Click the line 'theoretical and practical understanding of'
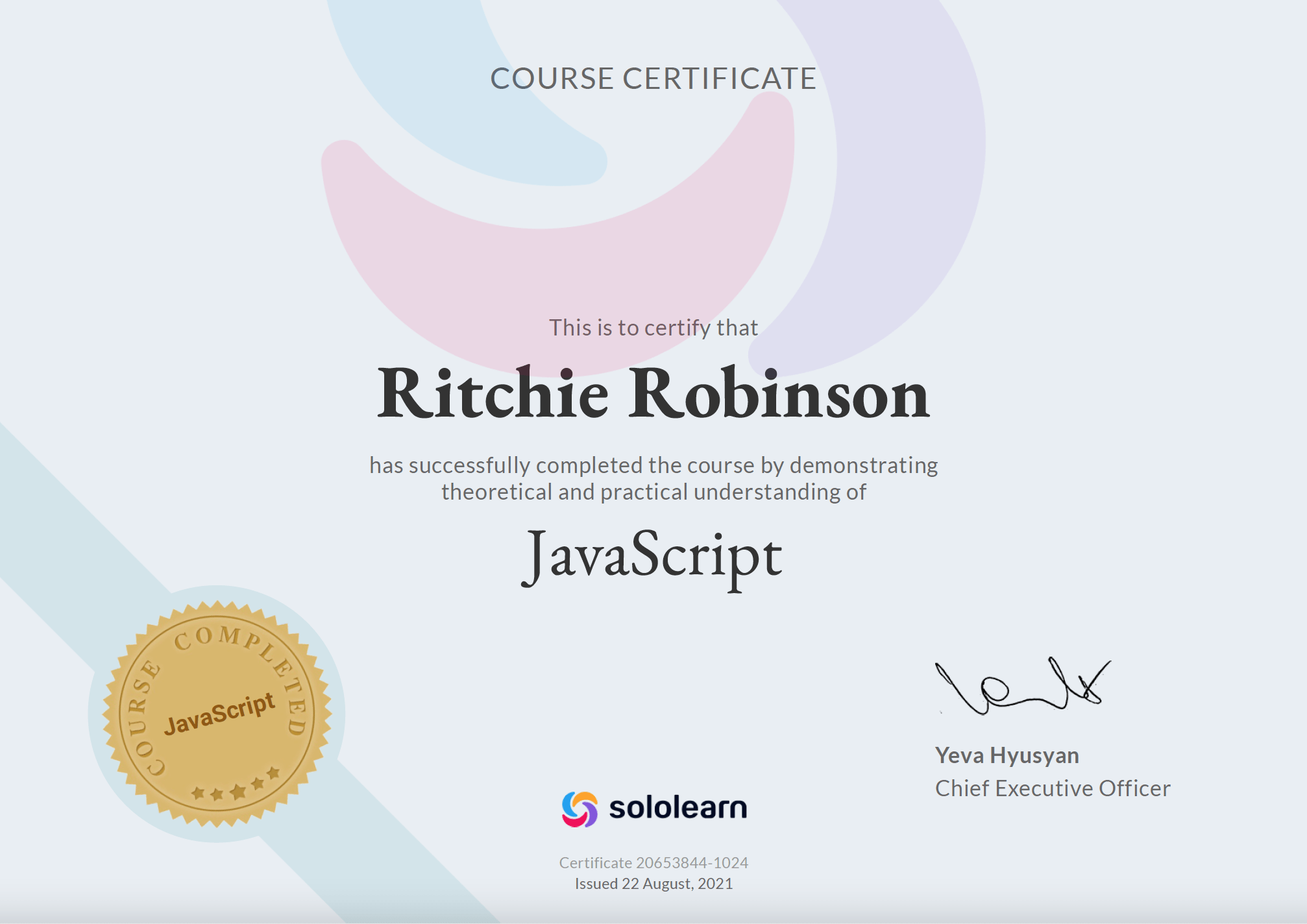 tap(653, 492)
